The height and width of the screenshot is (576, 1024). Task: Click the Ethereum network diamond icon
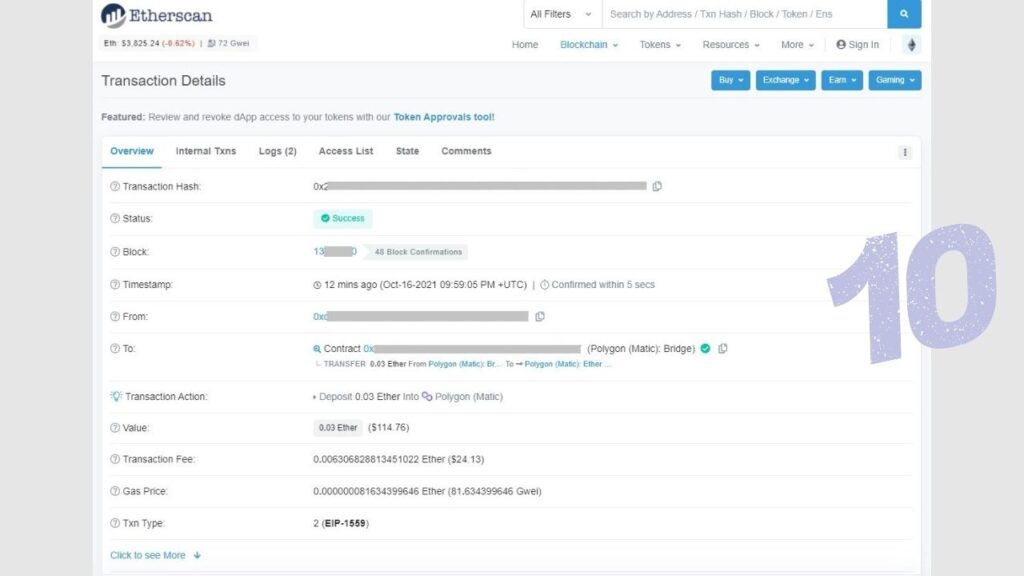pos(912,44)
